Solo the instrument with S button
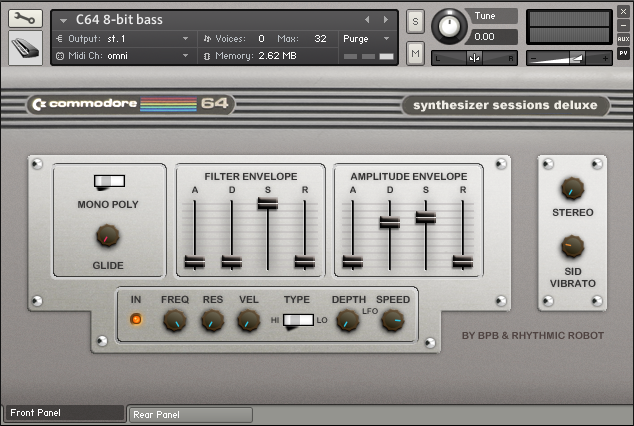This screenshot has width=634, height=426. [x=415, y=22]
